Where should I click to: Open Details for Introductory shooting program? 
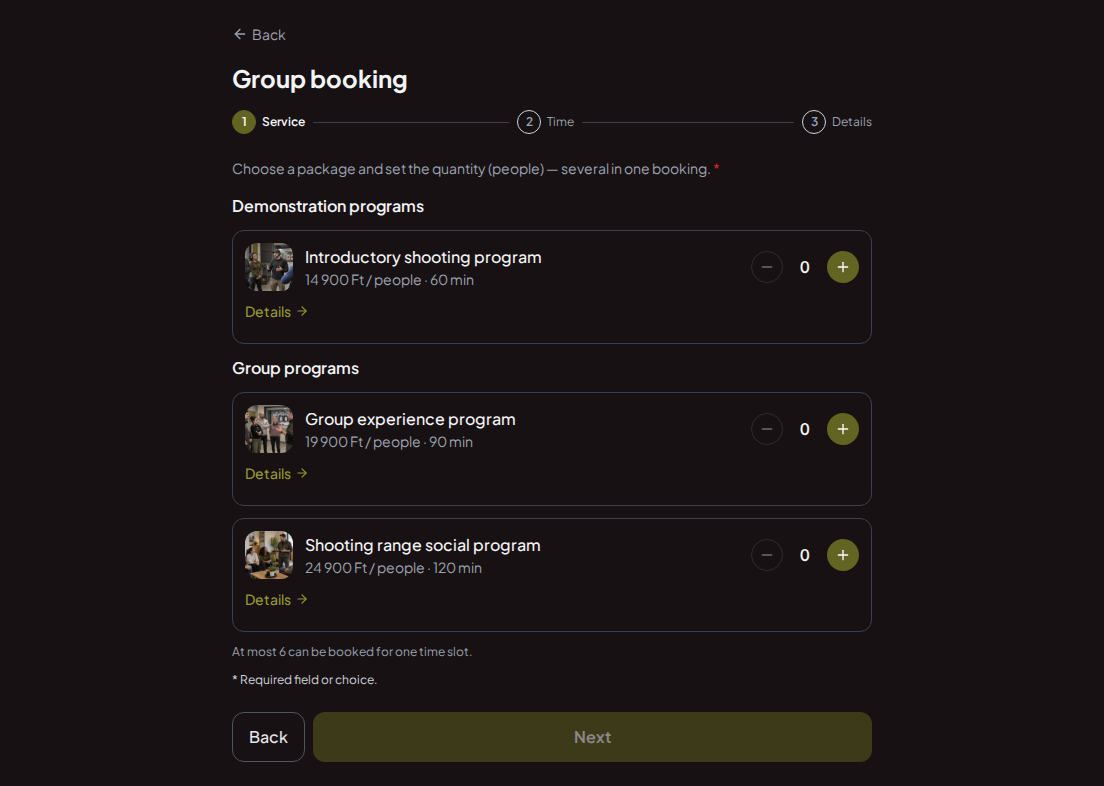point(276,311)
